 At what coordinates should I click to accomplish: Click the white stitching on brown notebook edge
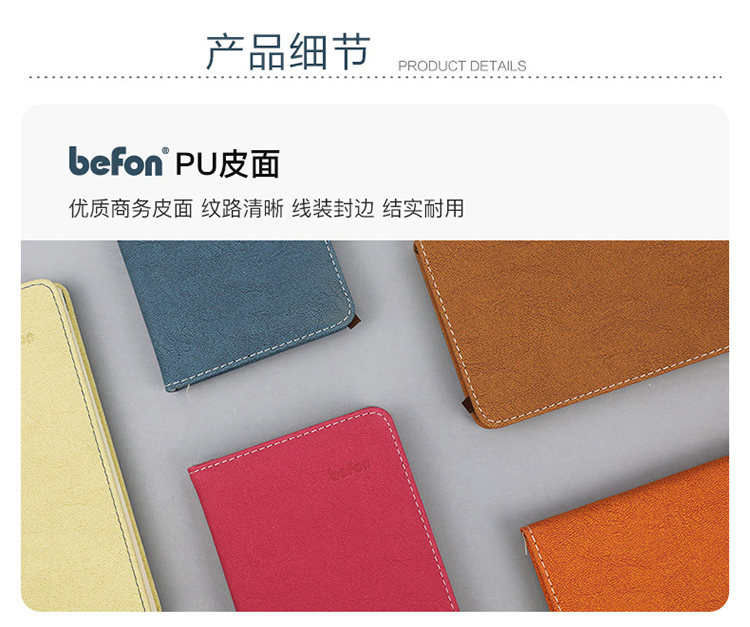click(598, 388)
